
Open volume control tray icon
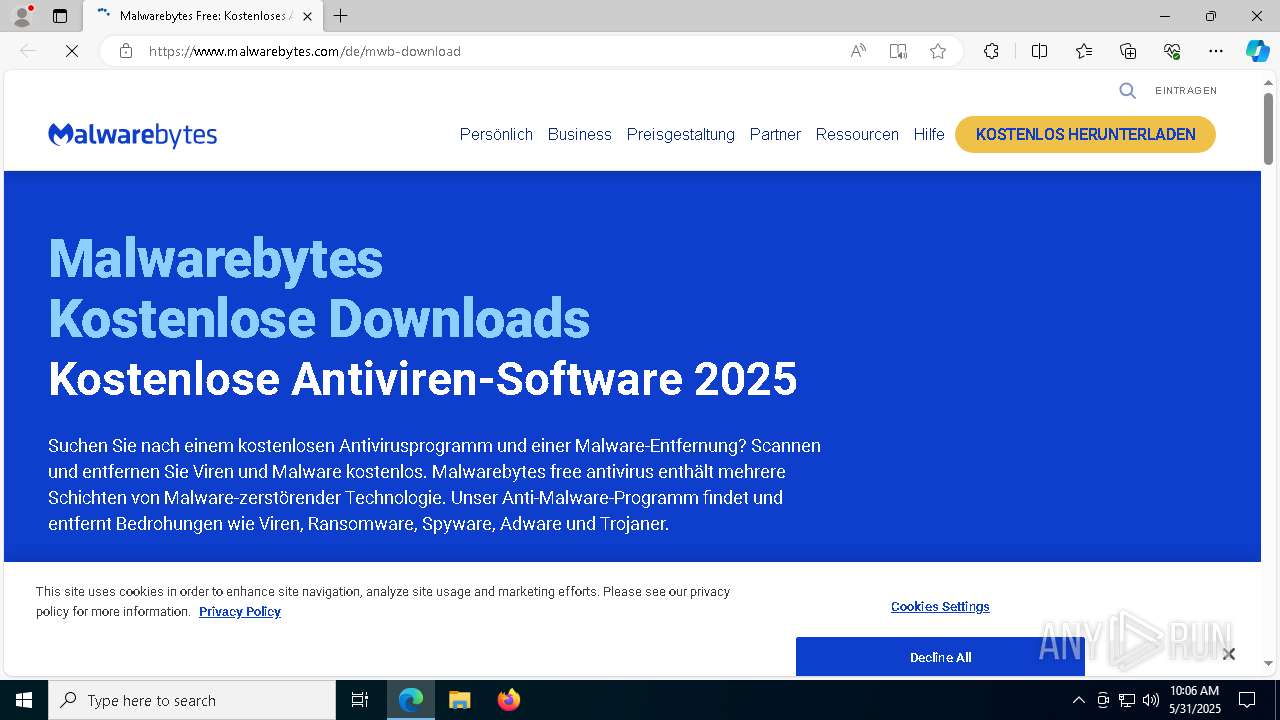coord(1151,700)
